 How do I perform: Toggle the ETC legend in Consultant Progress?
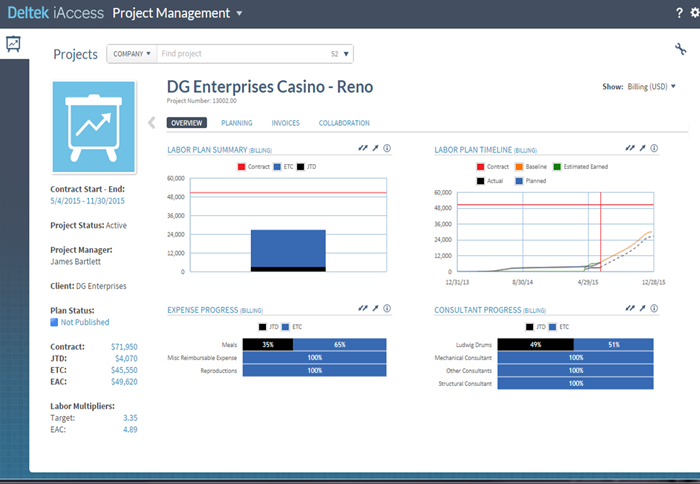point(559,327)
